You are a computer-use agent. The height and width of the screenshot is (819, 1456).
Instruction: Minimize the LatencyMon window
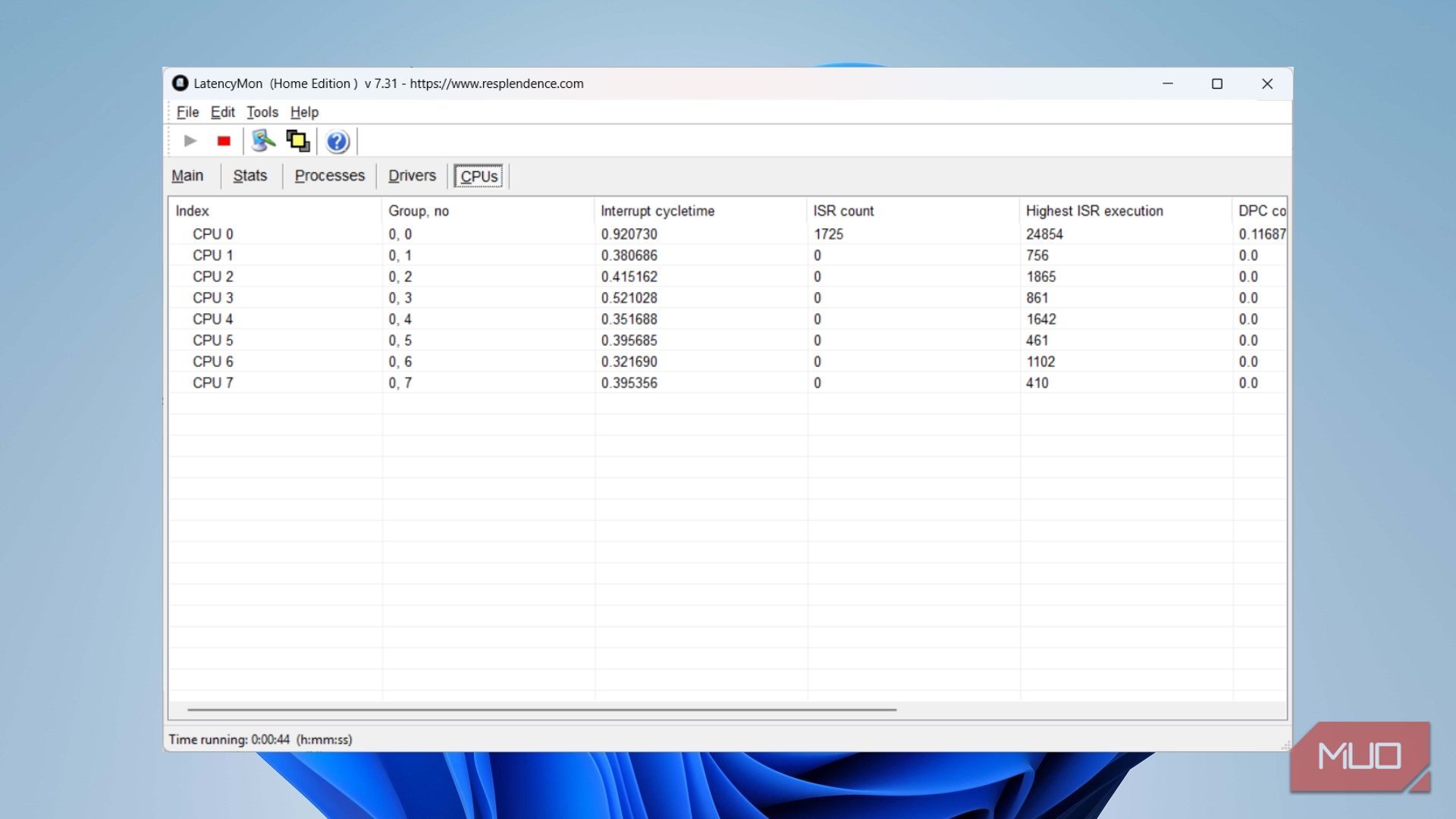pos(1168,83)
